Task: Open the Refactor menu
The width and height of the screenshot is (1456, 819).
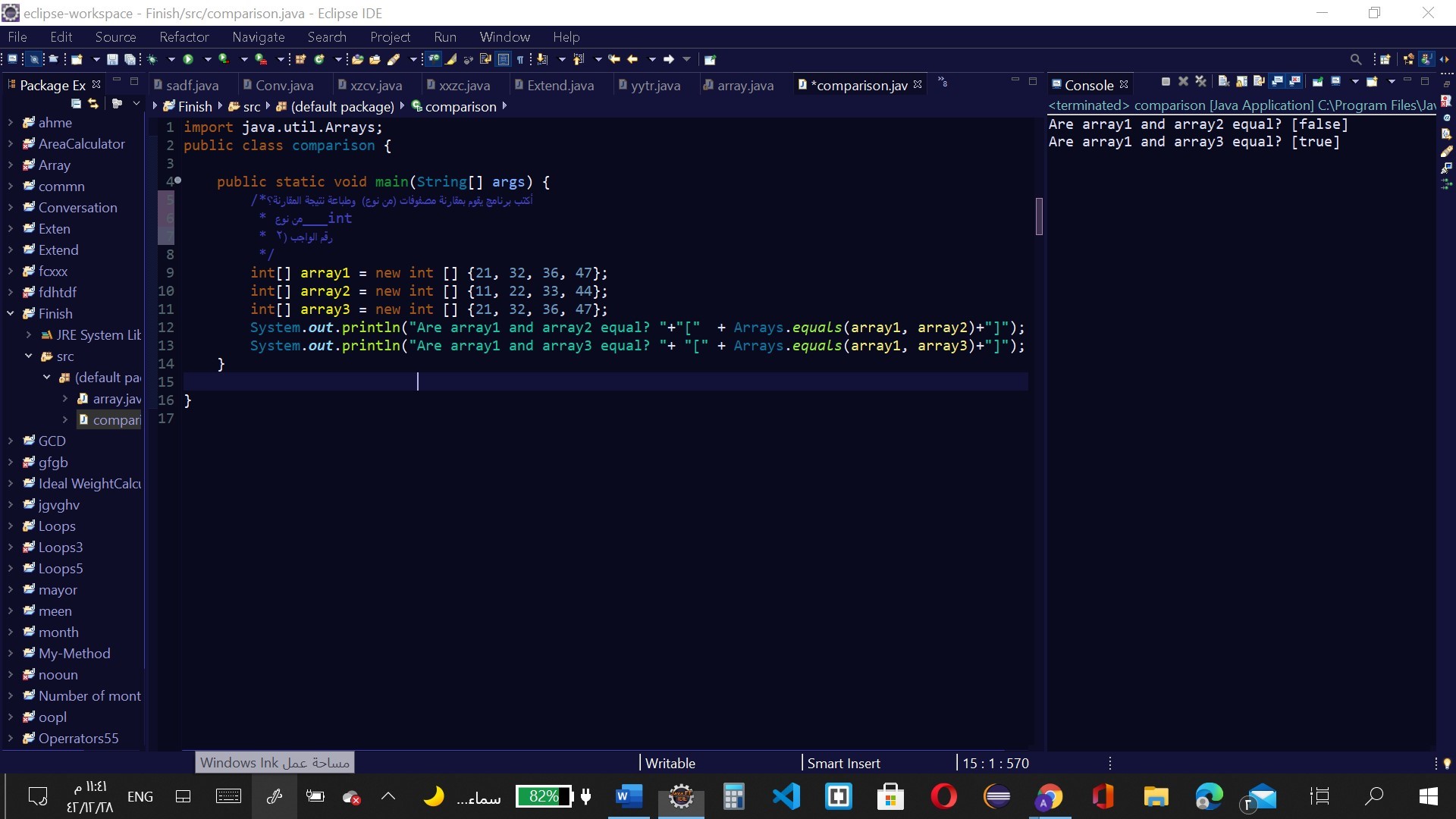Action: pos(184,37)
